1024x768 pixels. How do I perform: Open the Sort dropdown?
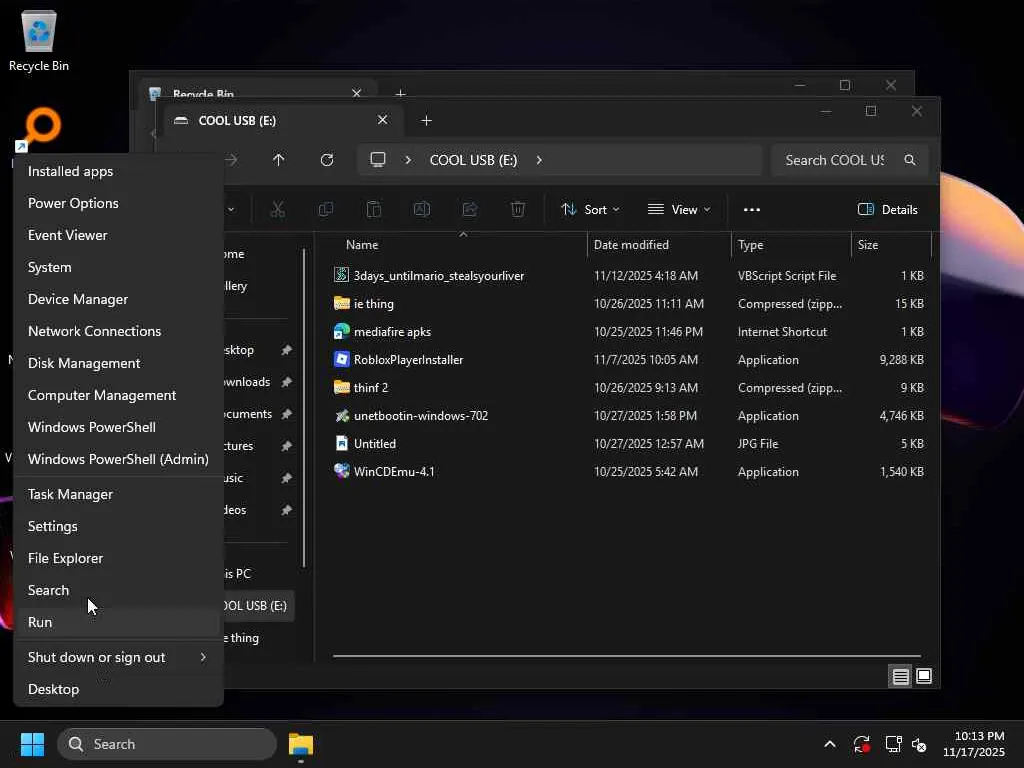pyautogui.click(x=590, y=210)
